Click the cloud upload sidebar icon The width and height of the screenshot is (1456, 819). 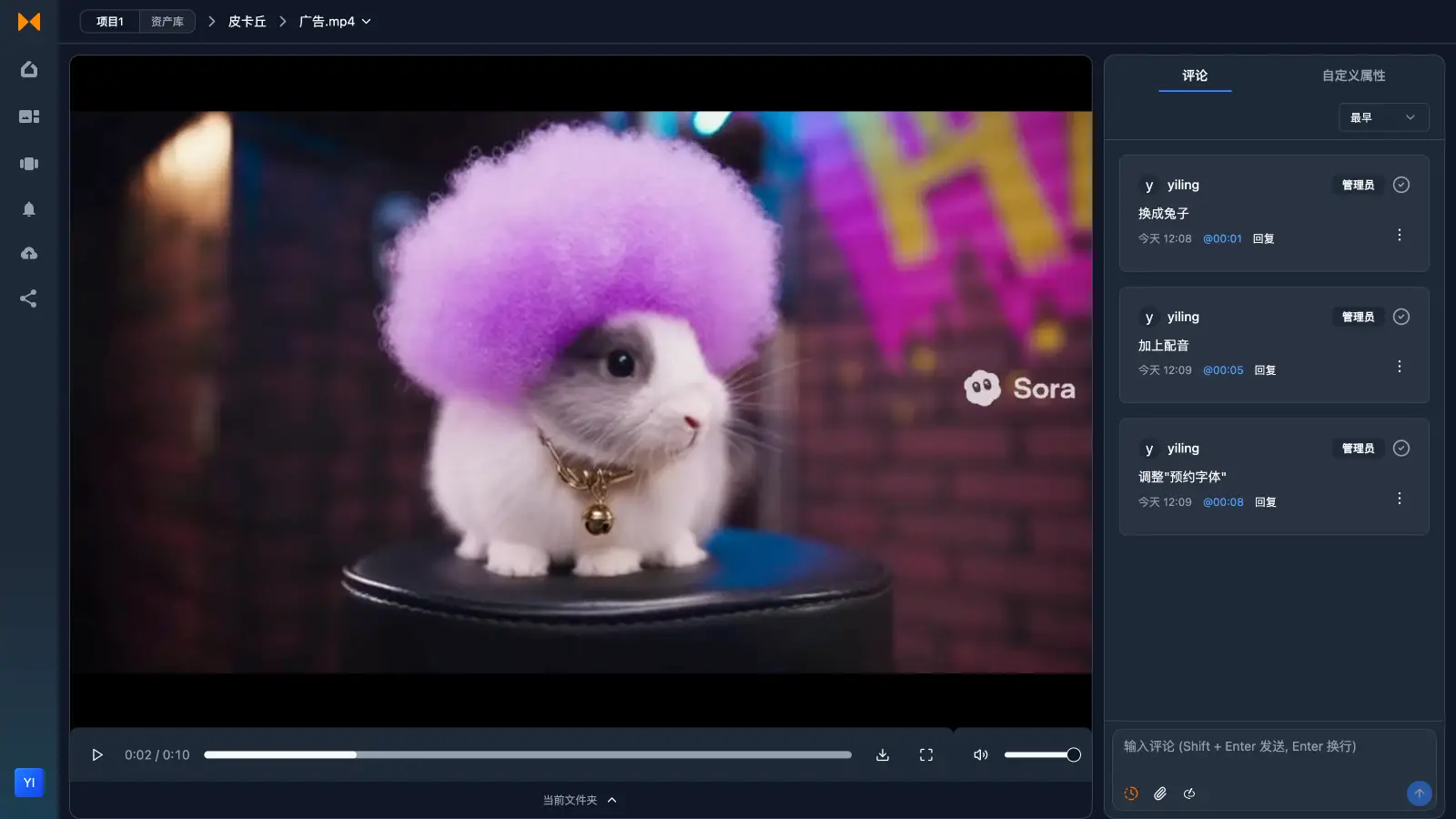[29, 253]
